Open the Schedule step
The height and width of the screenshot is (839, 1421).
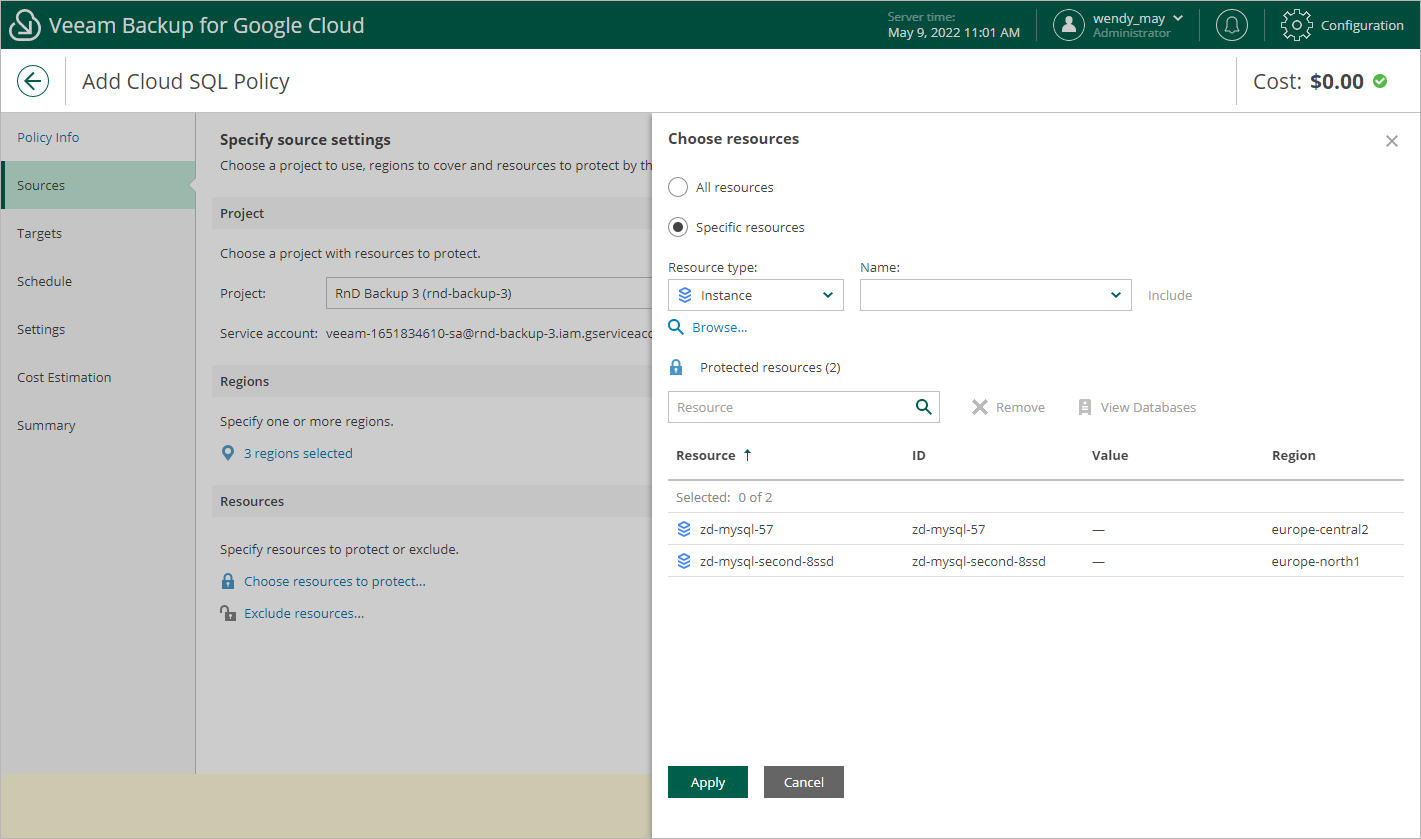(x=44, y=281)
